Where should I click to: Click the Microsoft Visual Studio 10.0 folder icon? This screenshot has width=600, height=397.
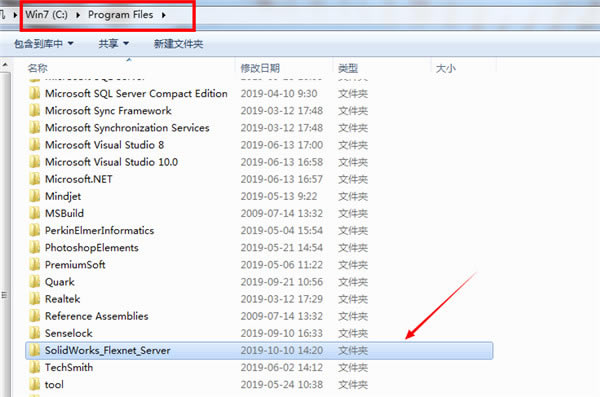[x=34, y=162]
